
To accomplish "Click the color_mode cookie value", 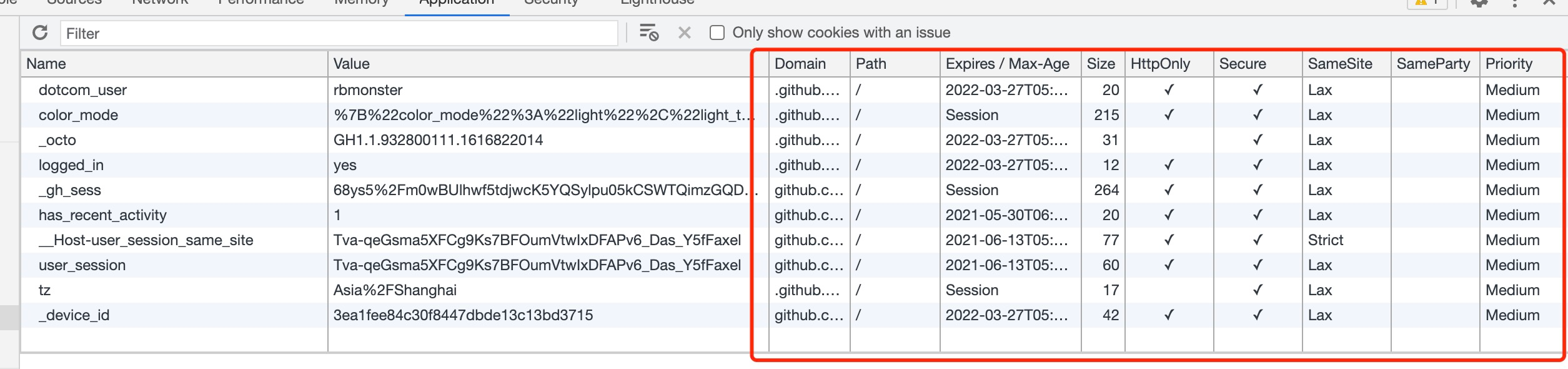I will point(543,115).
